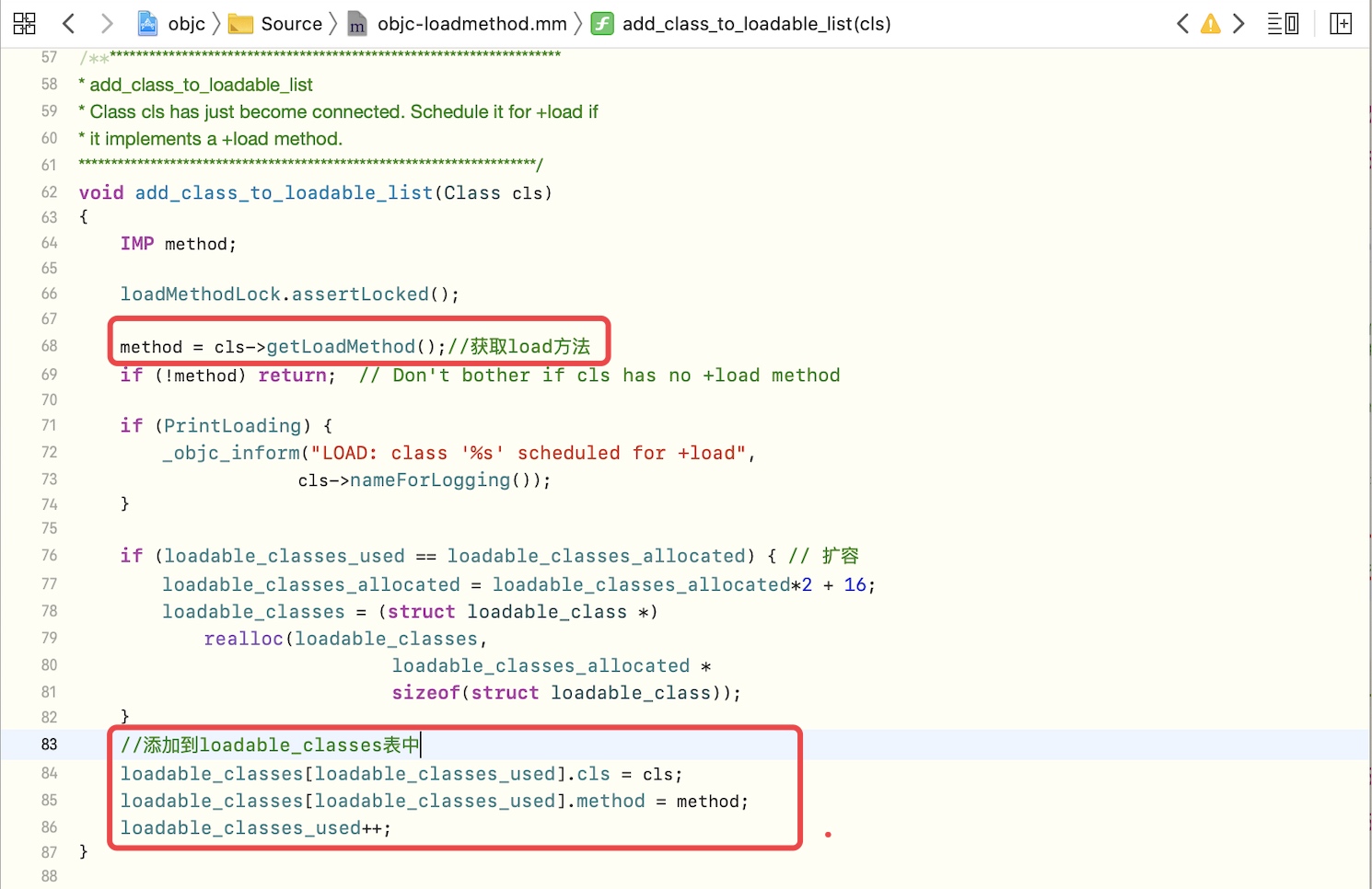
Task: Click the "LOAD: class '%s'" string literal
Action: pos(529,453)
